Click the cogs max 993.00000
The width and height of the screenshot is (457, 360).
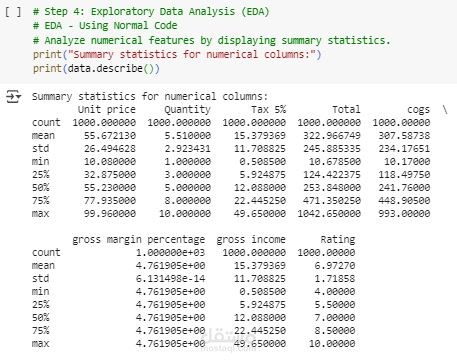(x=404, y=214)
